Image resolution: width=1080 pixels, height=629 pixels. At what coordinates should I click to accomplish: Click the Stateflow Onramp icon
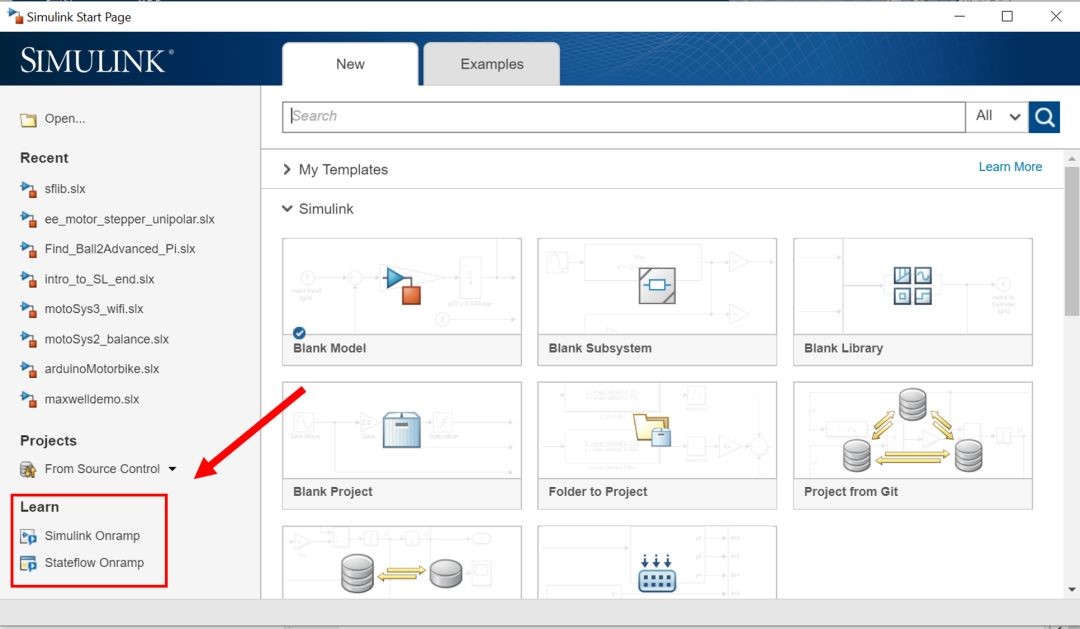[x=28, y=563]
